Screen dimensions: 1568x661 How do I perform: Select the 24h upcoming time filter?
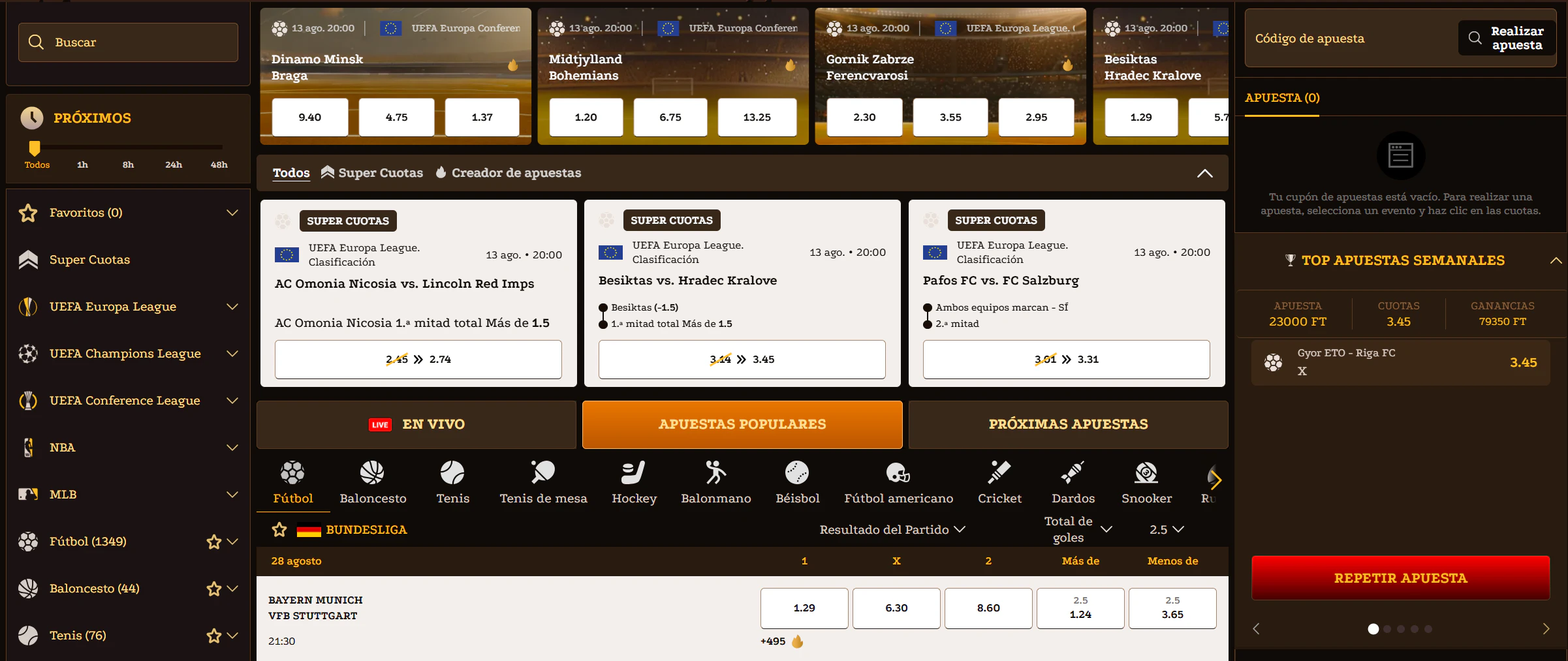[174, 165]
